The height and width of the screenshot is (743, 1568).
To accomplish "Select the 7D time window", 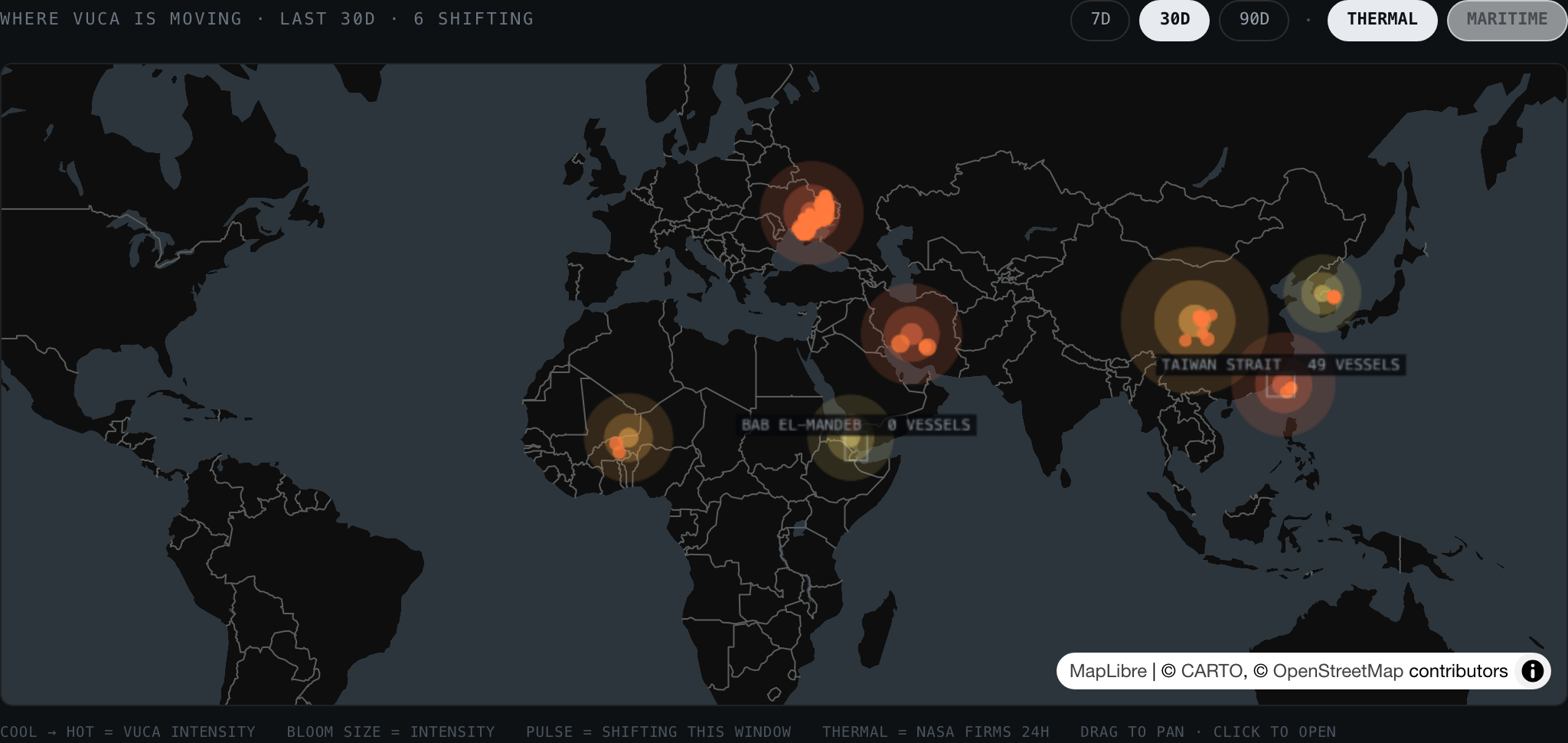I will pos(1100,20).
